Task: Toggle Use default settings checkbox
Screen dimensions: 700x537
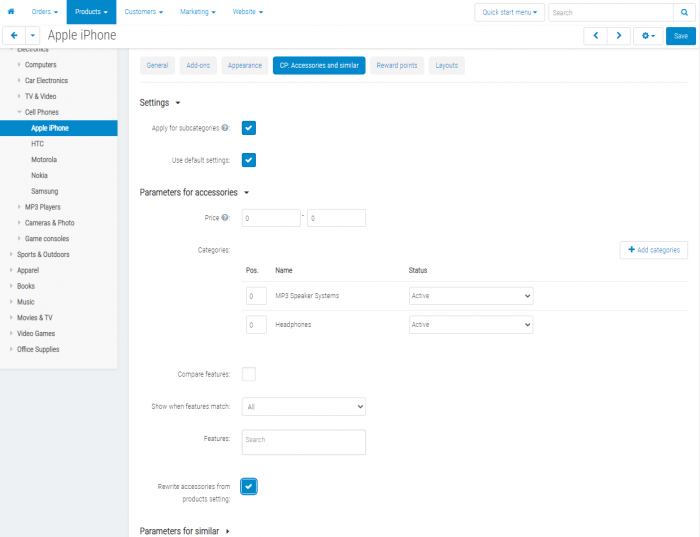Action: pyautogui.click(x=249, y=160)
